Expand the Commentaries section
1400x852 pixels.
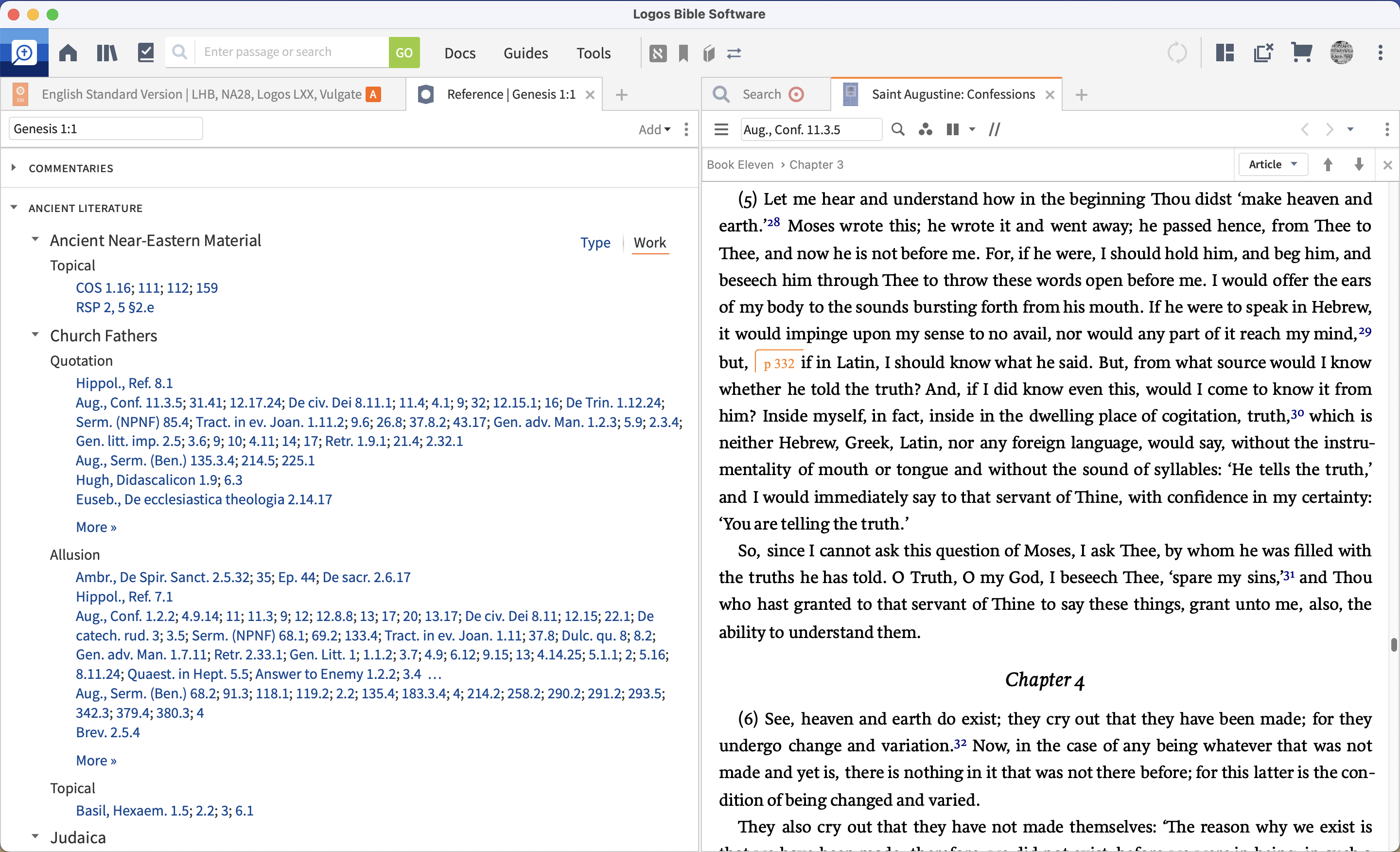pos(14,168)
